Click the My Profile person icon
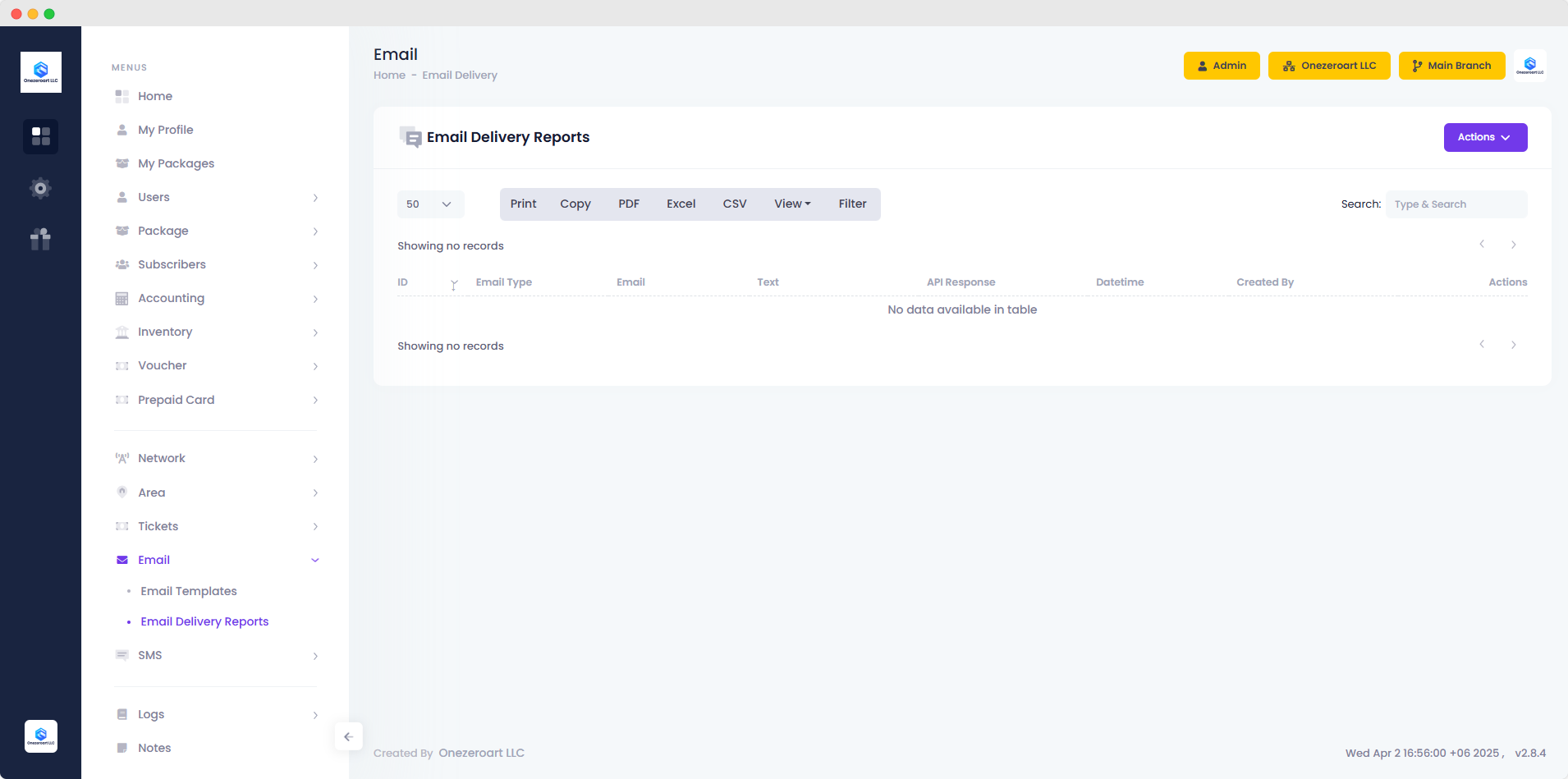 pyautogui.click(x=122, y=130)
